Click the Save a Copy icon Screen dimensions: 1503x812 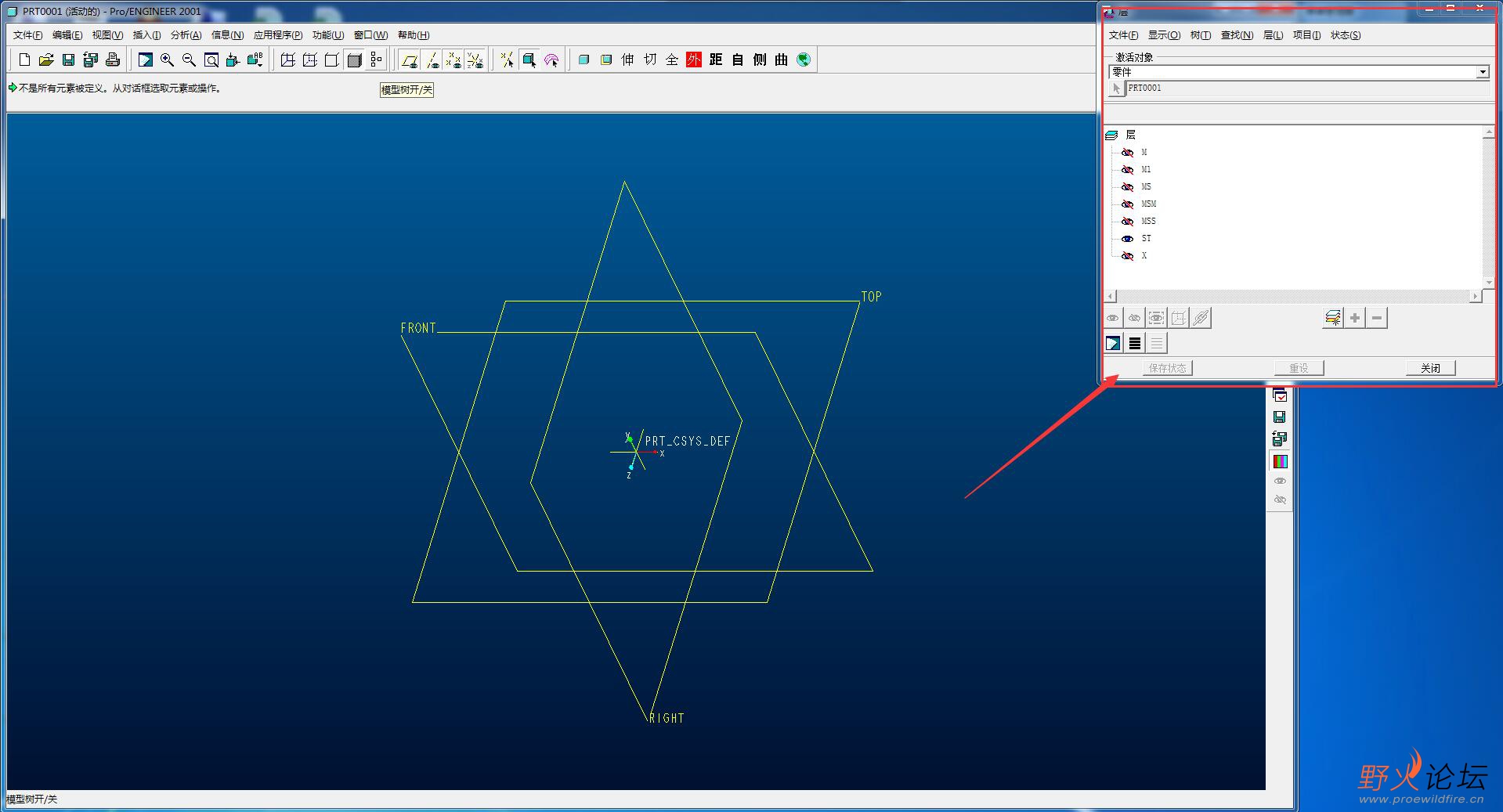90,60
